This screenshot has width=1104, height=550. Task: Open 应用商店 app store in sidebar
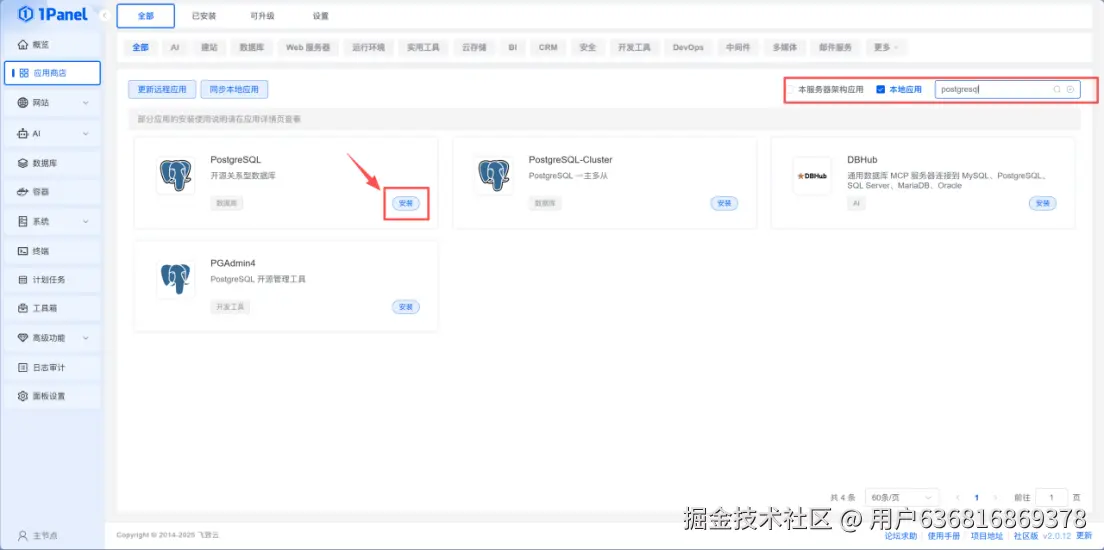tap(53, 73)
